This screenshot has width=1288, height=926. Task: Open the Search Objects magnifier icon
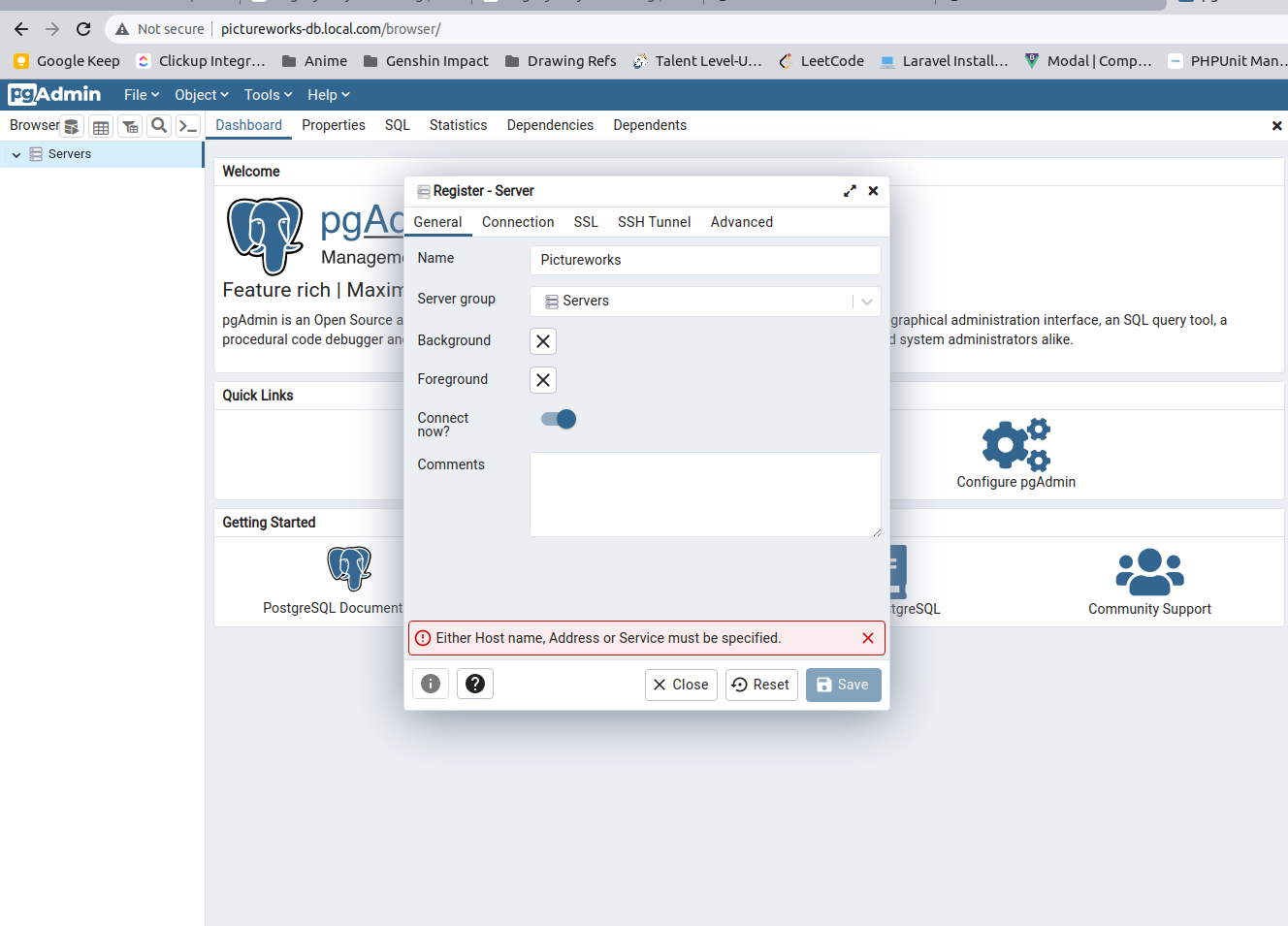[x=159, y=126]
